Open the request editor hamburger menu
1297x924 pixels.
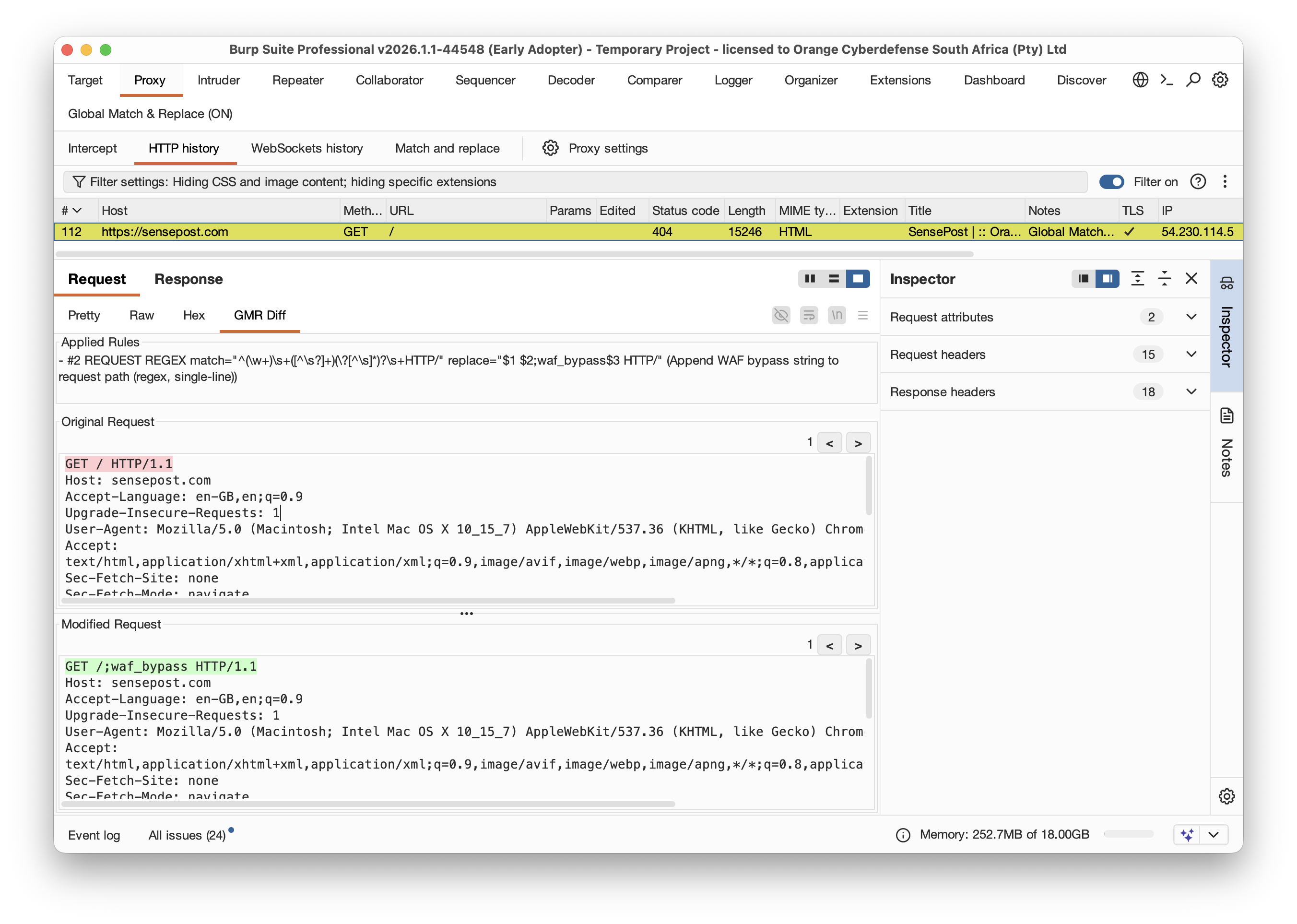(863, 315)
